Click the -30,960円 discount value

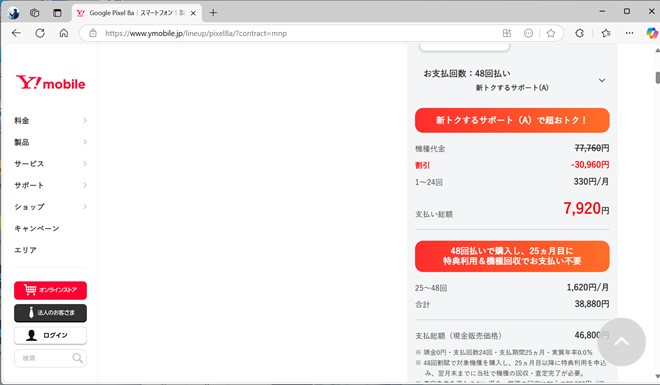(x=590, y=165)
